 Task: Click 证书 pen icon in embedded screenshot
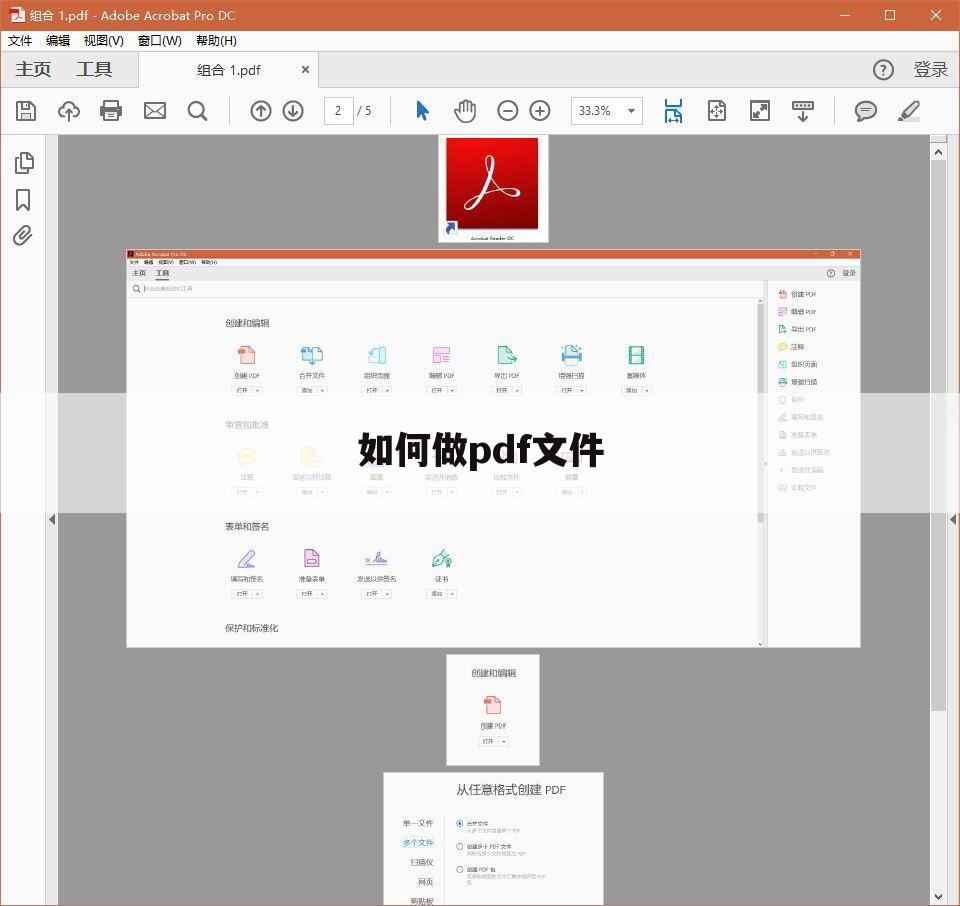click(x=441, y=558)
